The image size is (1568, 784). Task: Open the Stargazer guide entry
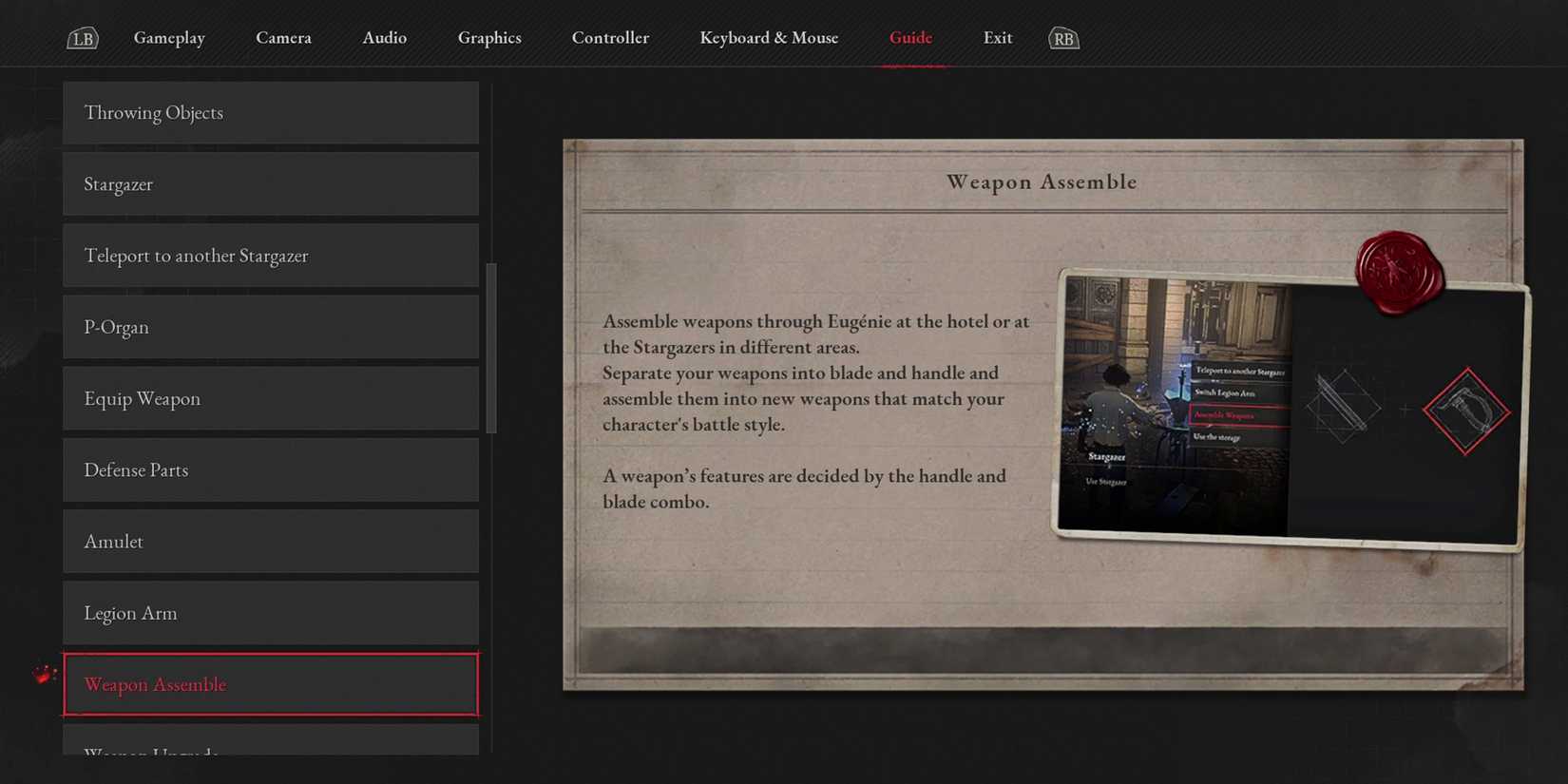point(271,183)
